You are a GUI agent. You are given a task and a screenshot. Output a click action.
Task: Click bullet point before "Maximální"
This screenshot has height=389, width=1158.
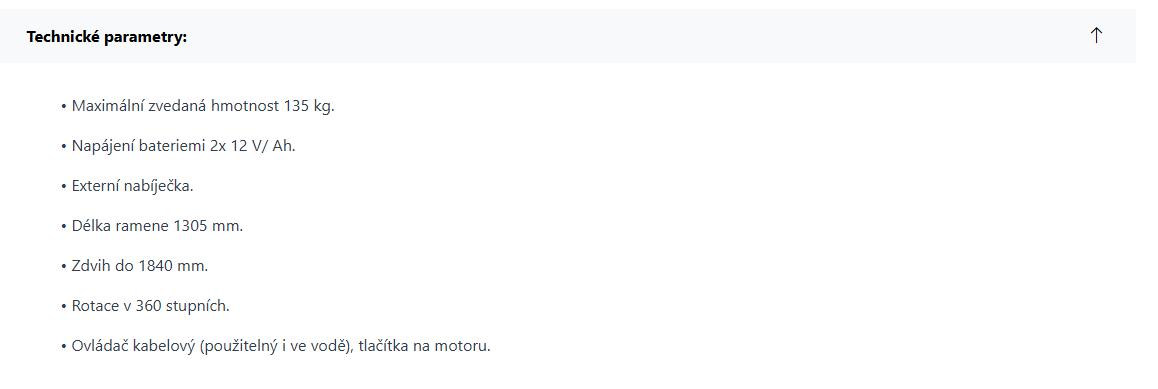(64, 106)
